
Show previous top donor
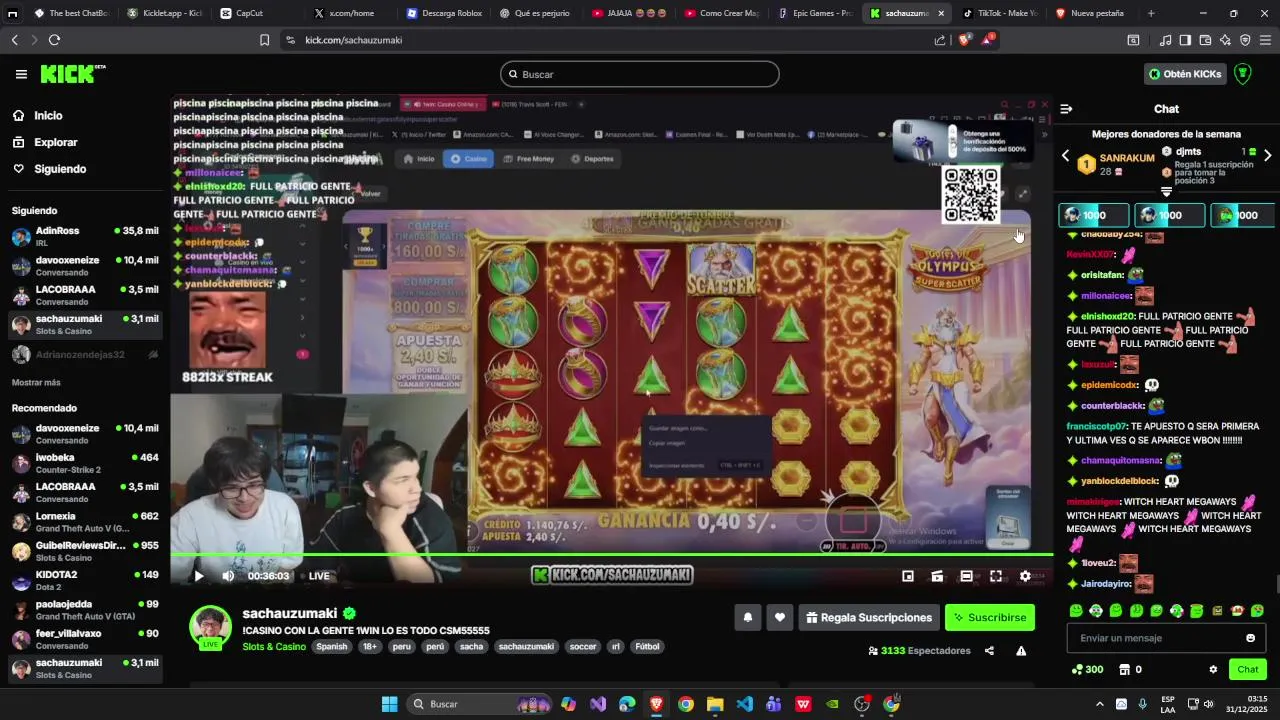pyautogui.click(x=1065, y=156)
